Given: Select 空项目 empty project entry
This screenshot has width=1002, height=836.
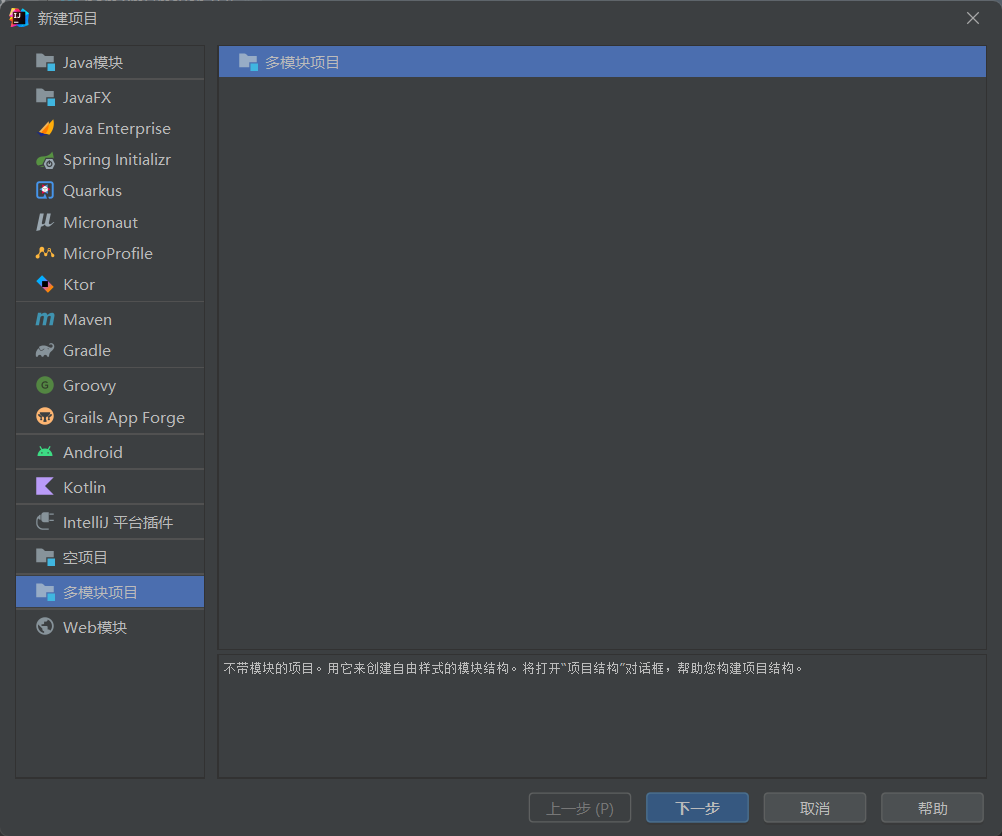Looking at the screenshot, I should click(x=110, y=557).
